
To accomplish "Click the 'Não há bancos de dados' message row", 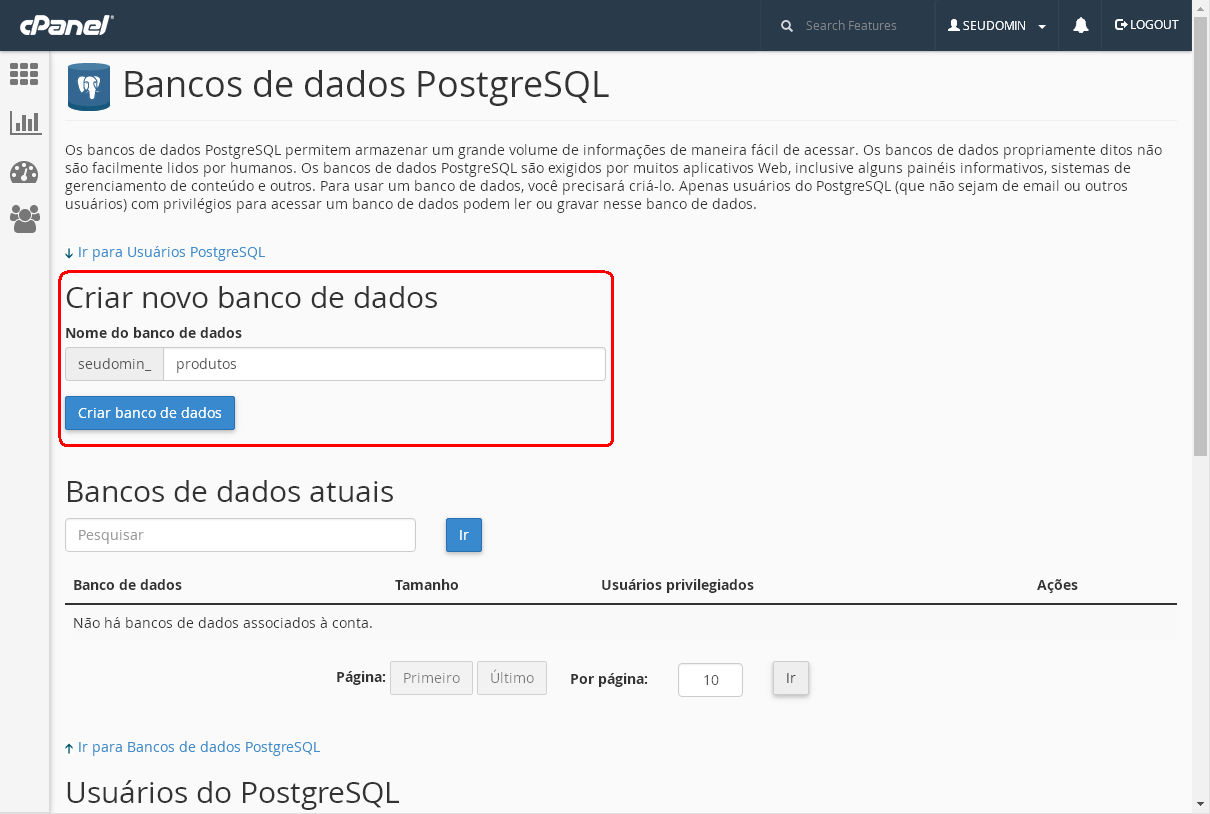I will click(x=621, y=623).
